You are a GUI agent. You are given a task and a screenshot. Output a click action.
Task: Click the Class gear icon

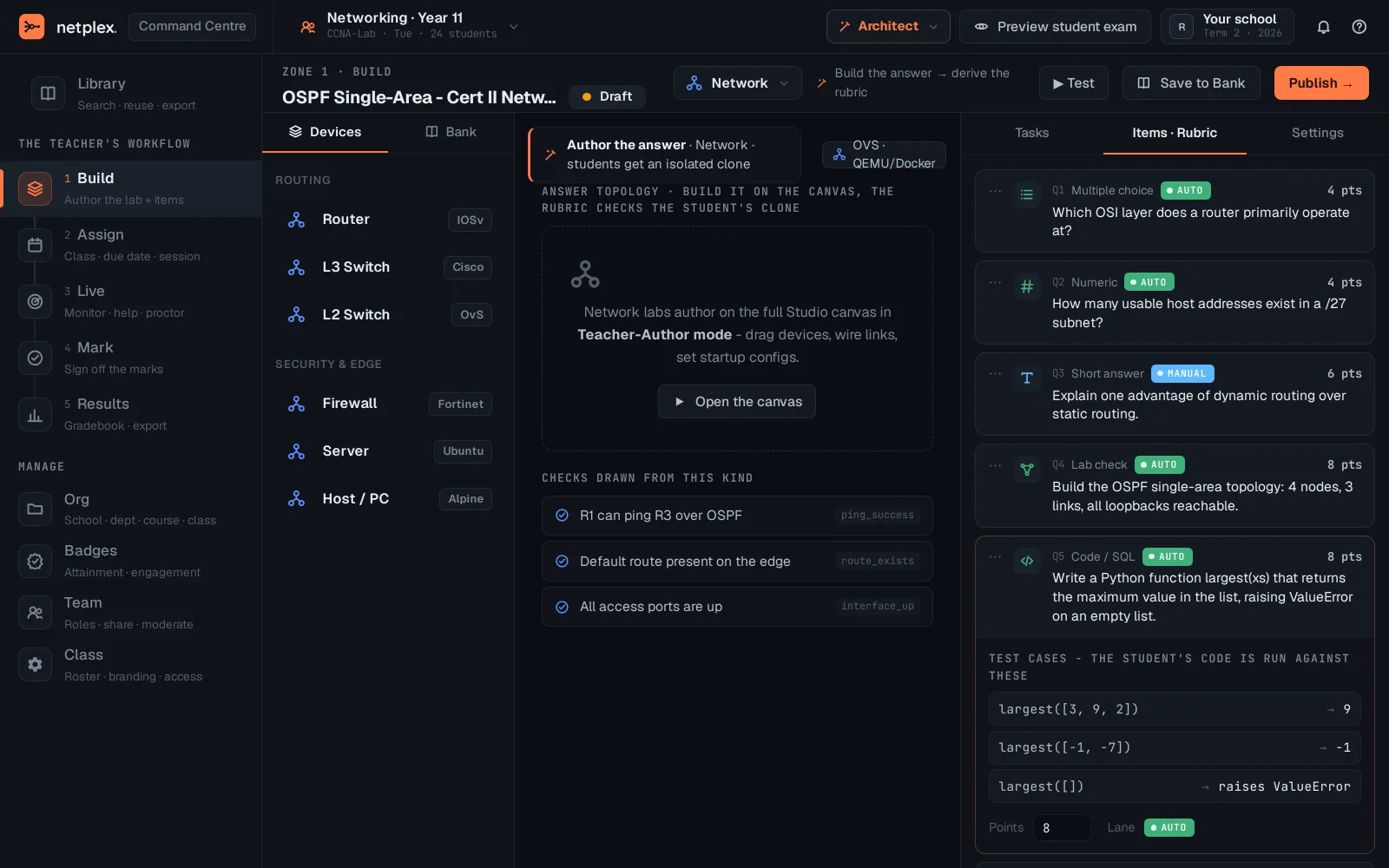pyautogui.click(x=35, y=665)
